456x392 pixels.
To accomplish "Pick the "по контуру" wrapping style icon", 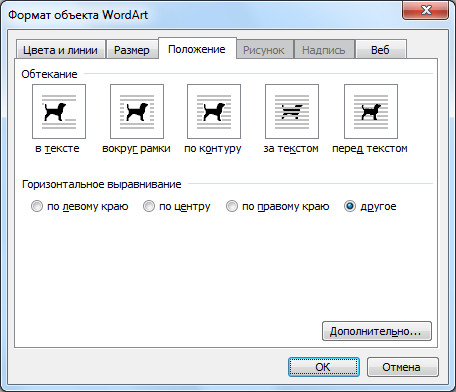I will tap(214, 111).
